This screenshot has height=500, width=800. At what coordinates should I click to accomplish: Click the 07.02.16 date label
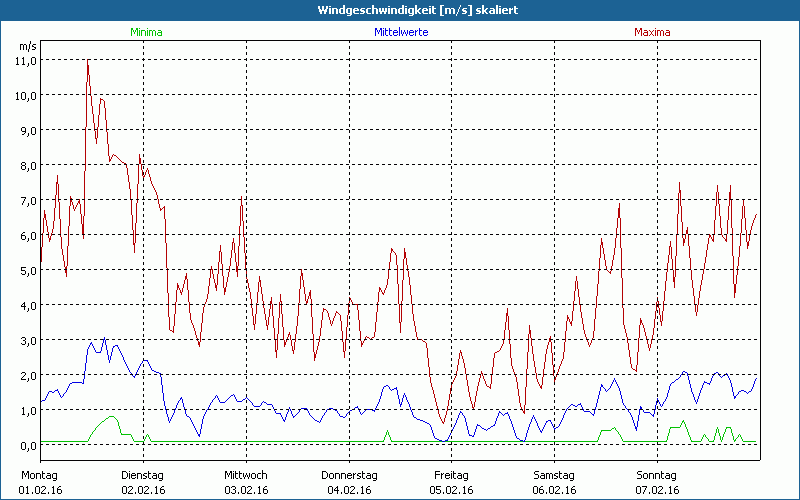(657, 490)
